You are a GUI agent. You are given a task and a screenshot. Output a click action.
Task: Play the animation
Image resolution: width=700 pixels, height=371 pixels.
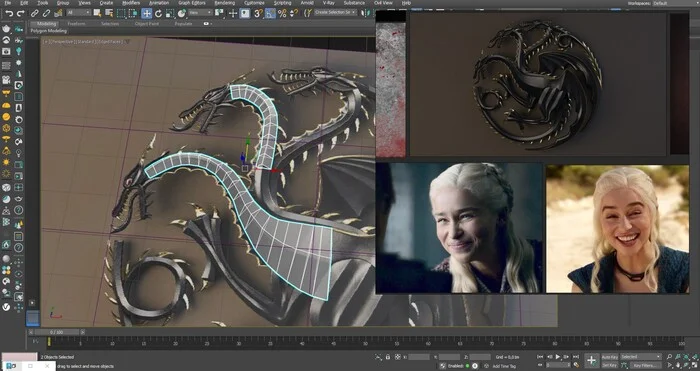(558, 357)
